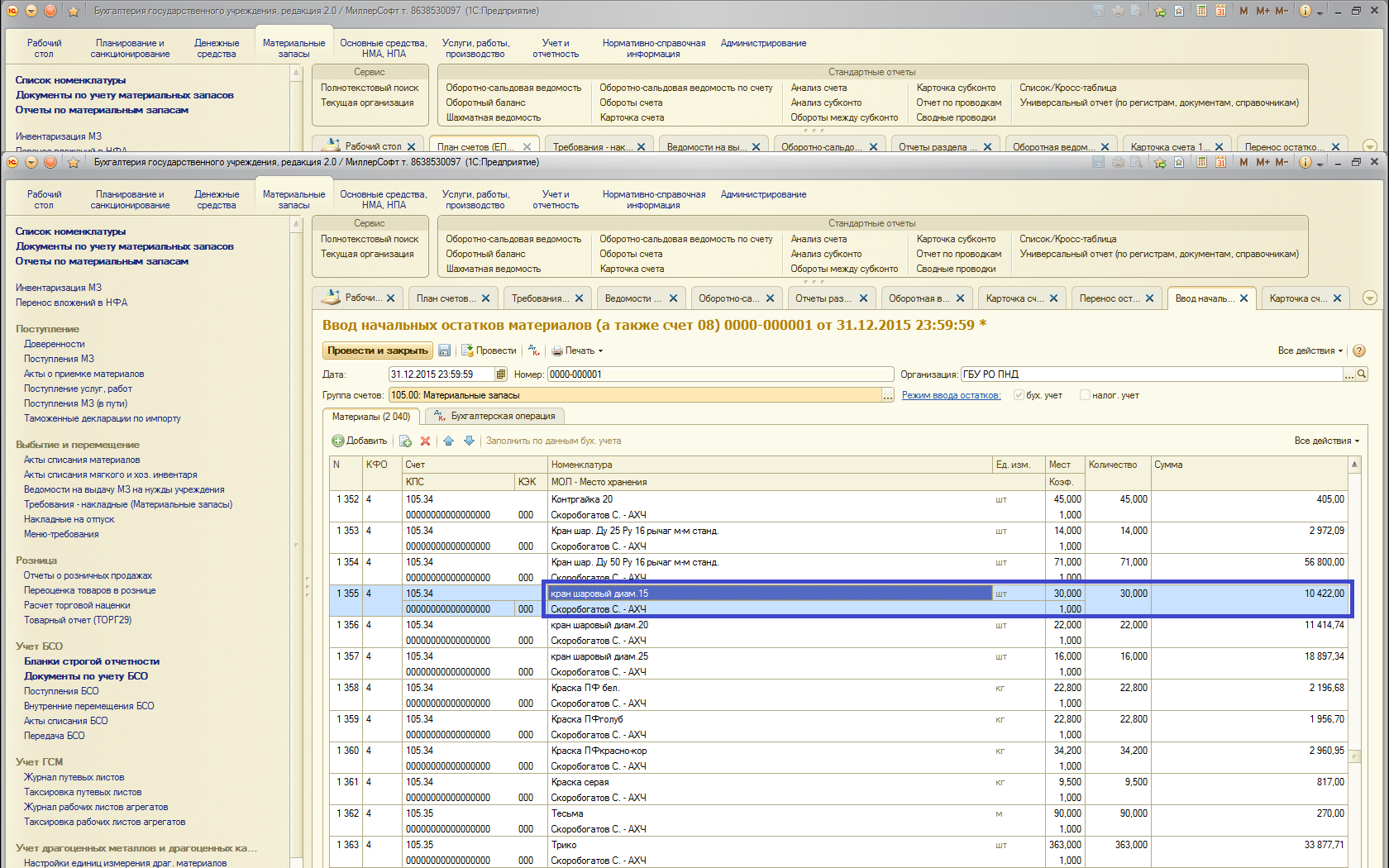
Task: Toggle the бух. учет checkbox
Action: pos(1019,395)
